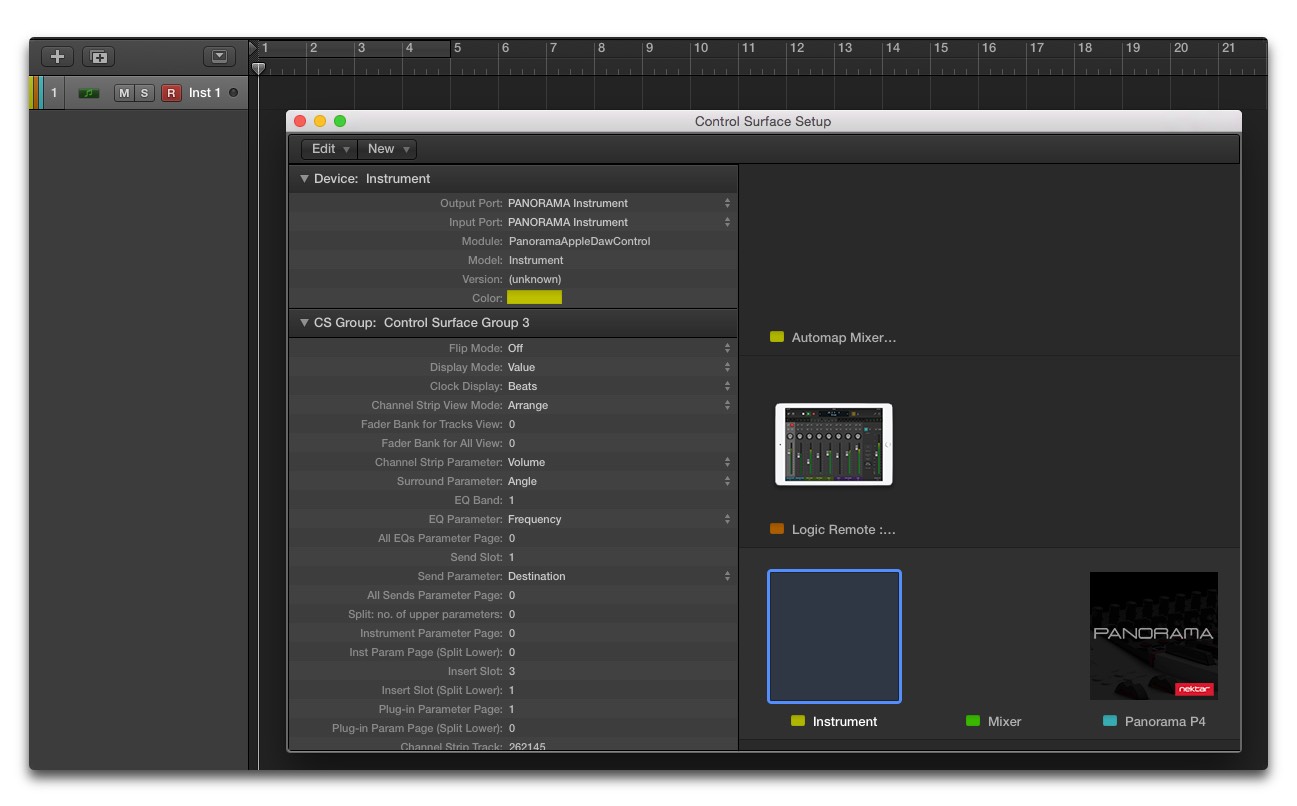This screenshot has width=1297, height=806.
Task: Add a new track with the plus button
Action: pyautogui.click(x=58, y=56)
